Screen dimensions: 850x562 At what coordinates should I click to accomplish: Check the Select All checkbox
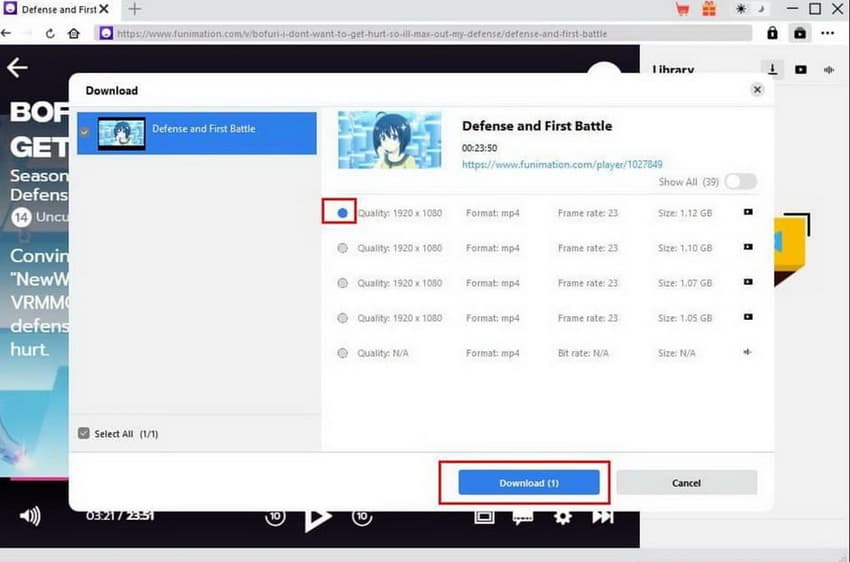[84, 434]
